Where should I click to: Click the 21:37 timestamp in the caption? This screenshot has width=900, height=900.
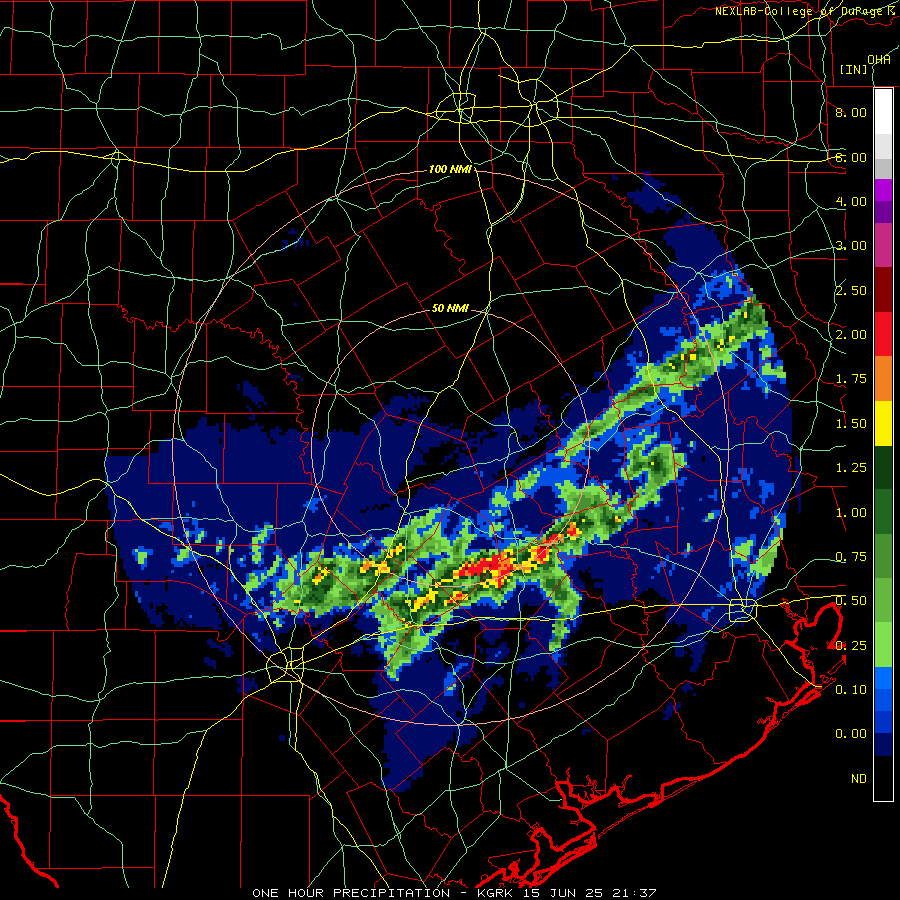coord(633,893)
